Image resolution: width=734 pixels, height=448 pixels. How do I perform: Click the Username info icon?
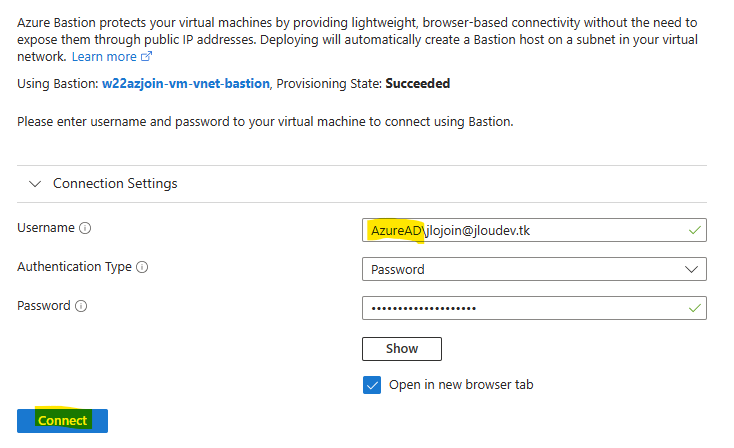[x=85, y=228]
